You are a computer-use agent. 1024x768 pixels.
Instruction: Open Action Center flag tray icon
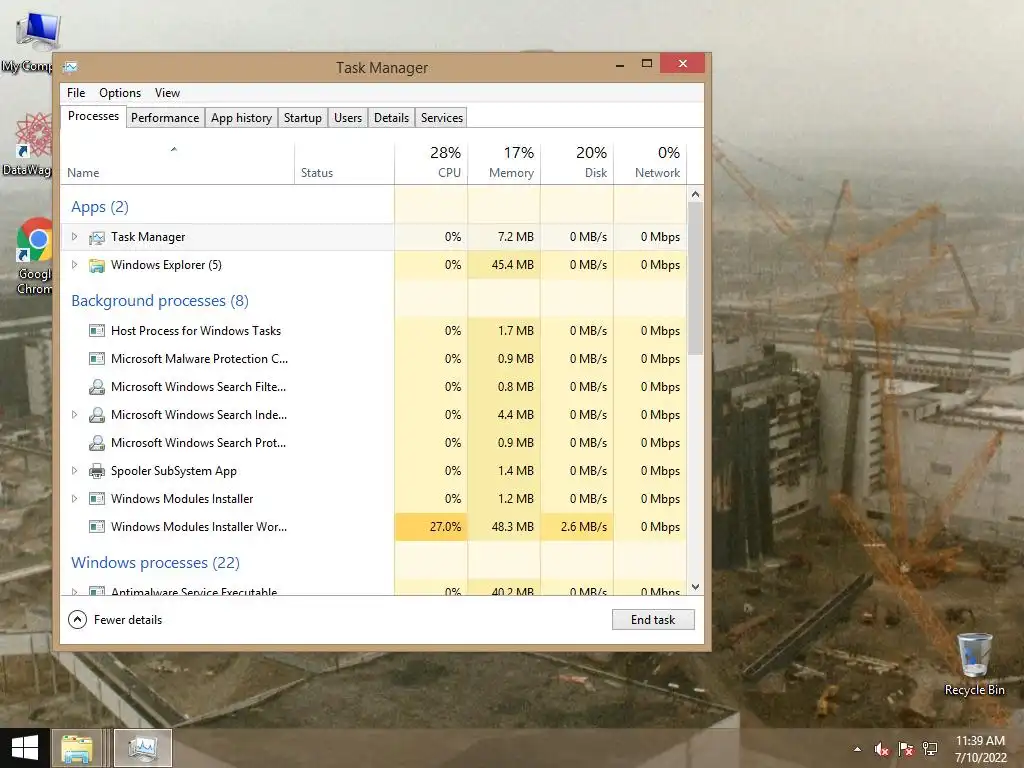pos(906,749)
